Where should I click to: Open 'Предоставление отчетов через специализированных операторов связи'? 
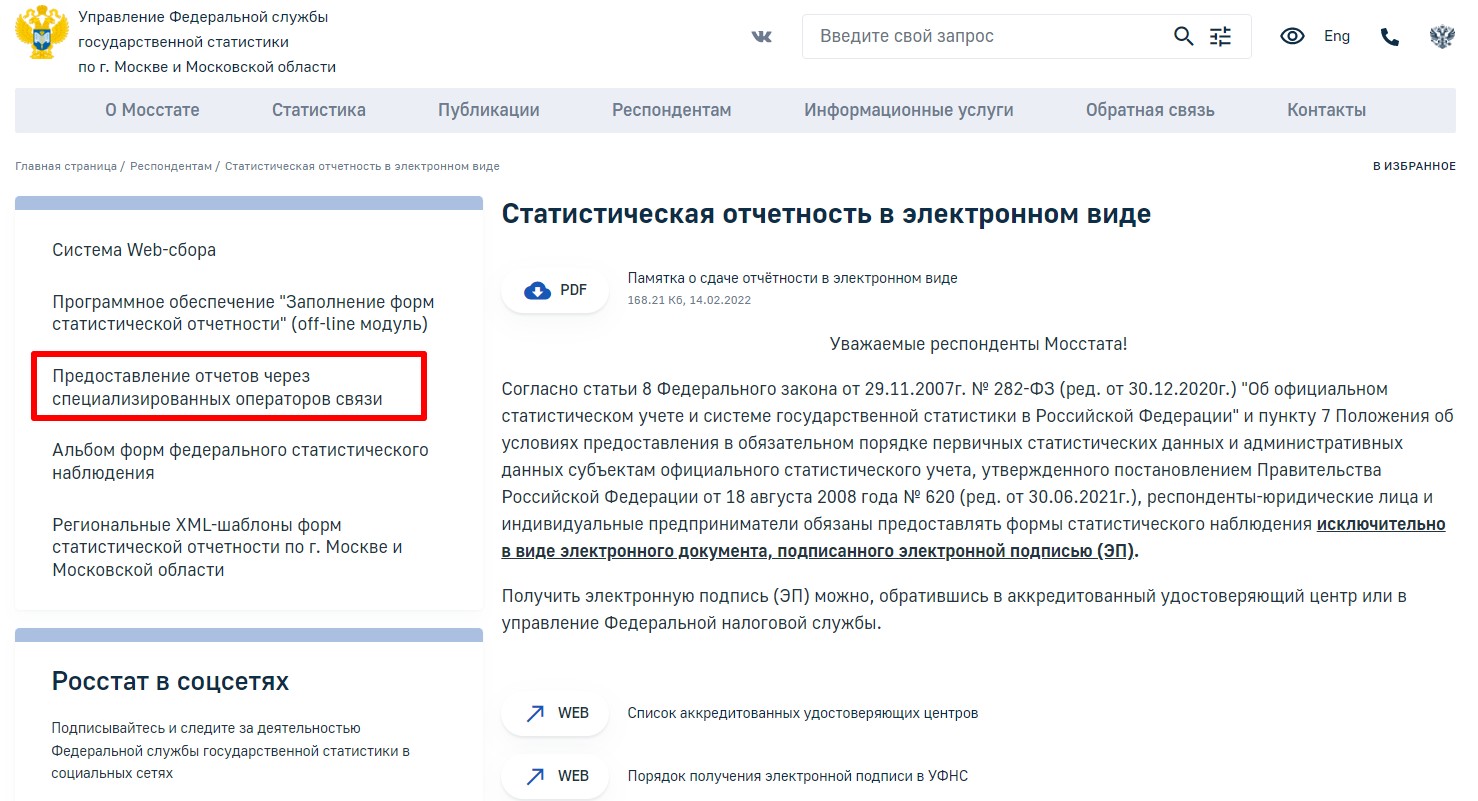coord(217,387)
